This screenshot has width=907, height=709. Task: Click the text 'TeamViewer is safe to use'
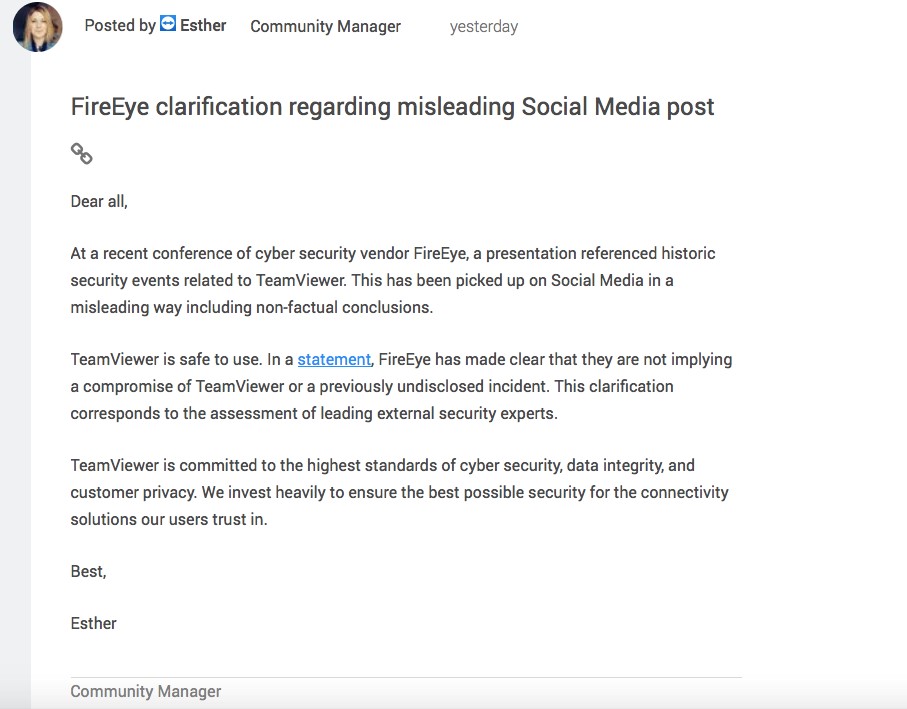(167, 359)
